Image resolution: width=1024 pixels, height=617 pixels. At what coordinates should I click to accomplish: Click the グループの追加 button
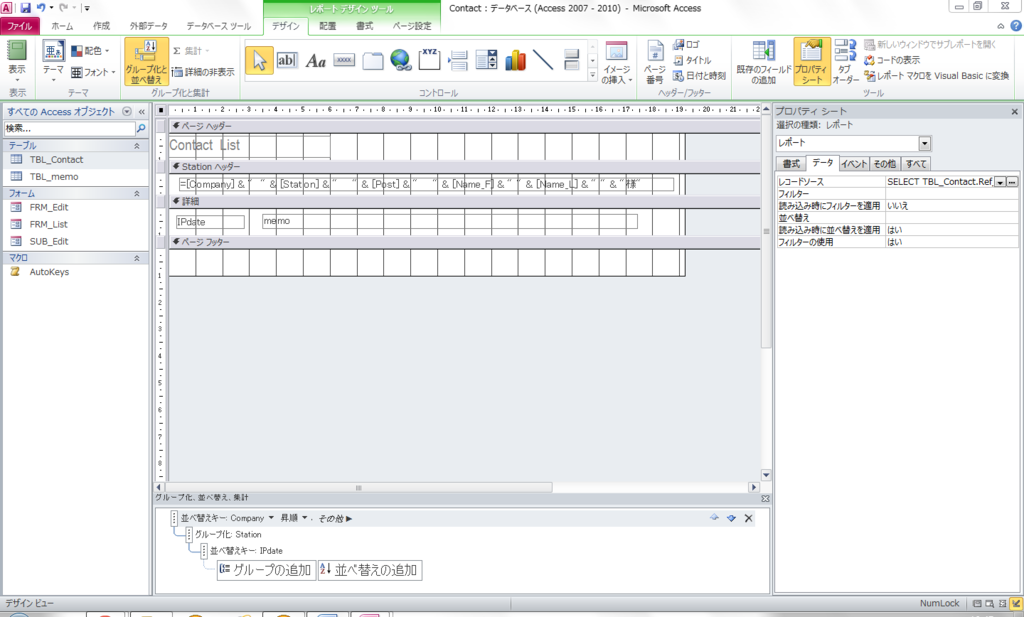[x=264, y=569]
